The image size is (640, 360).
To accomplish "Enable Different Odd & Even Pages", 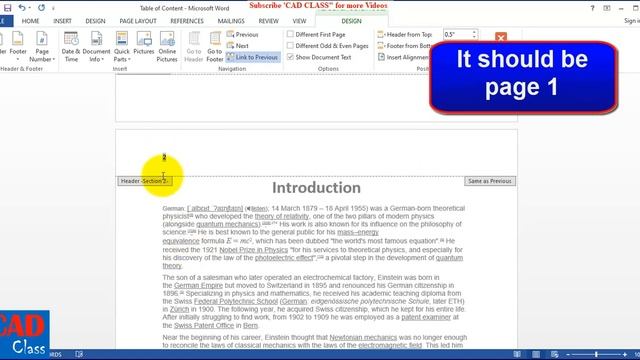I will [290, 46].
